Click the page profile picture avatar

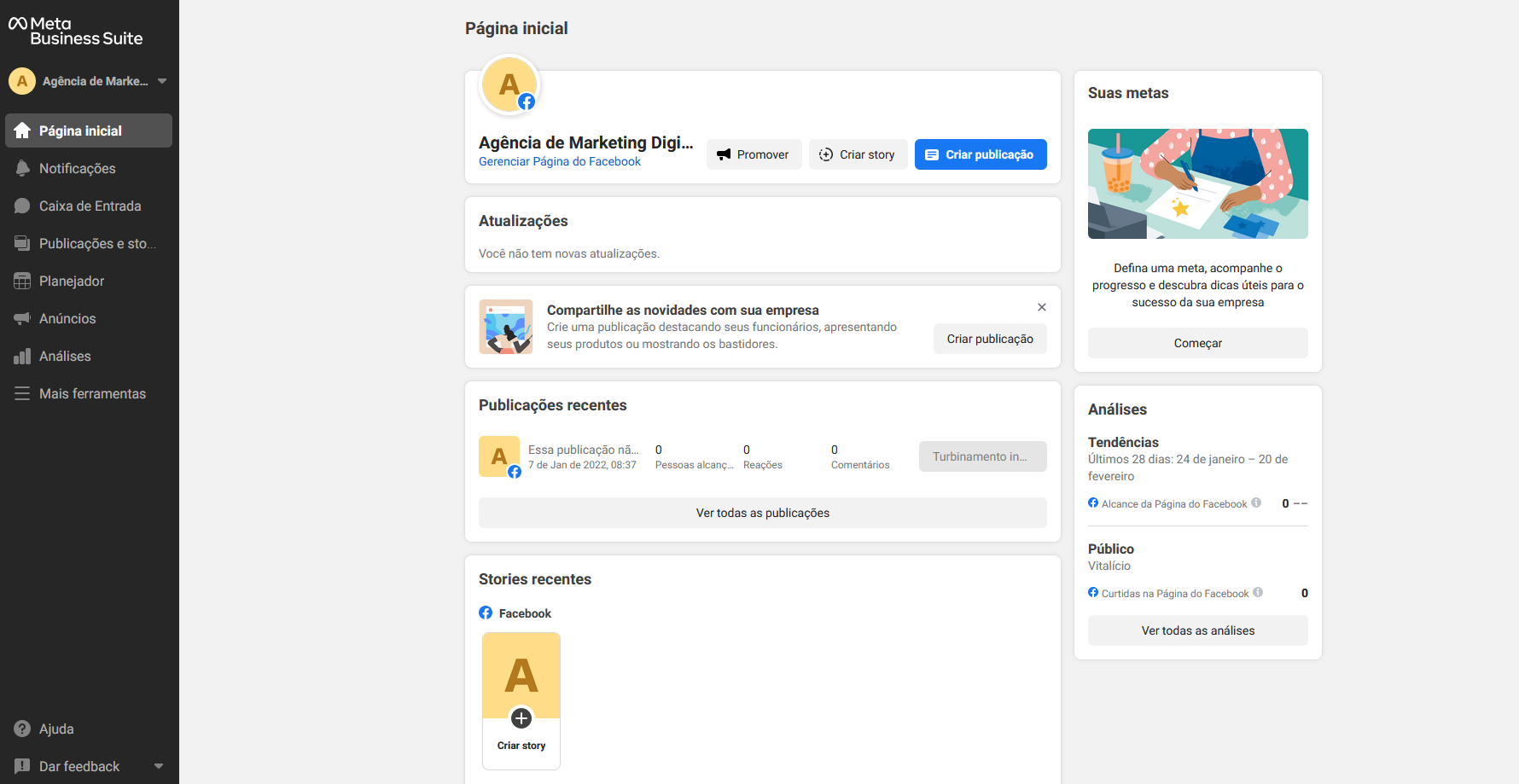509,85
